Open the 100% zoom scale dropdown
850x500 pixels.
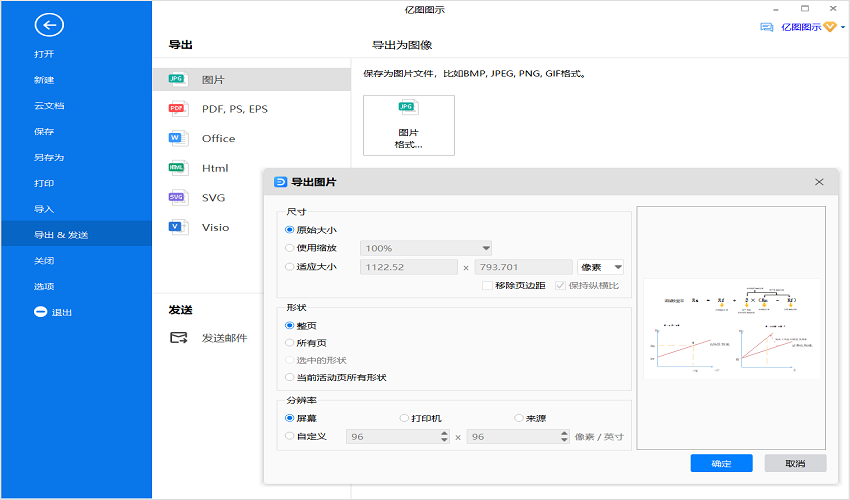point(426,248)
